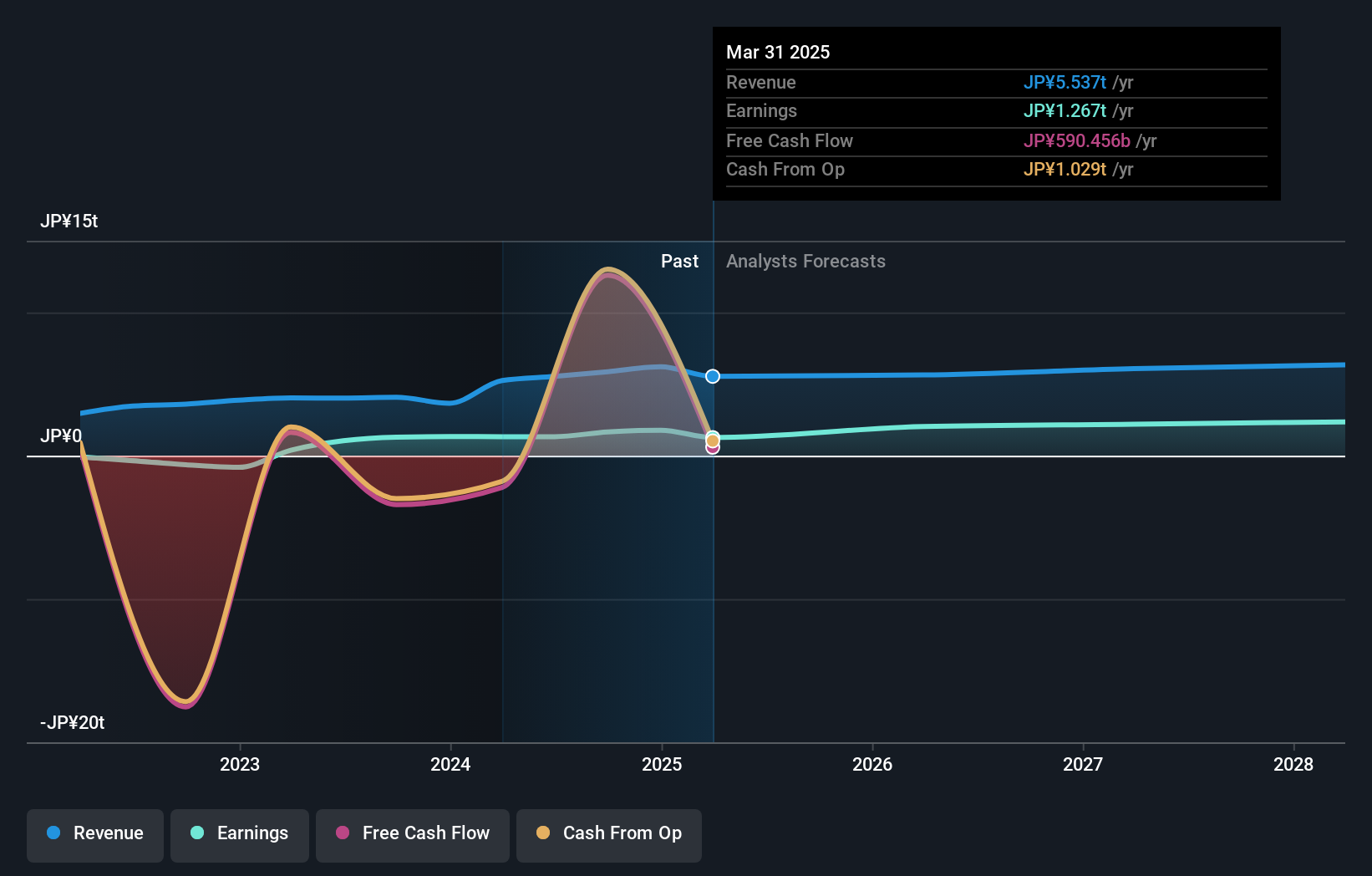Screen dimensions: 1372x876
Task: Toggle the Earnings series legend button
Action: click(240, 835)
